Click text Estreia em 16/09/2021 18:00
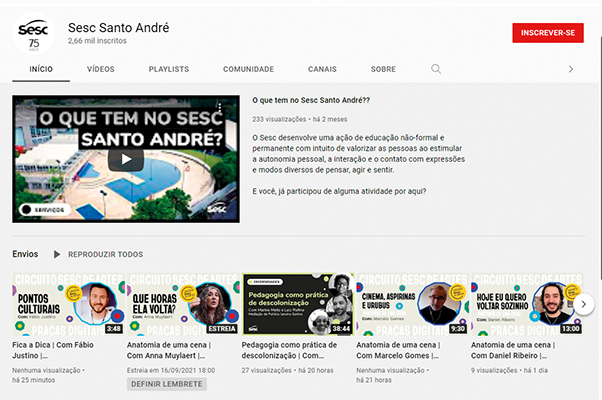 pos(171,370)
